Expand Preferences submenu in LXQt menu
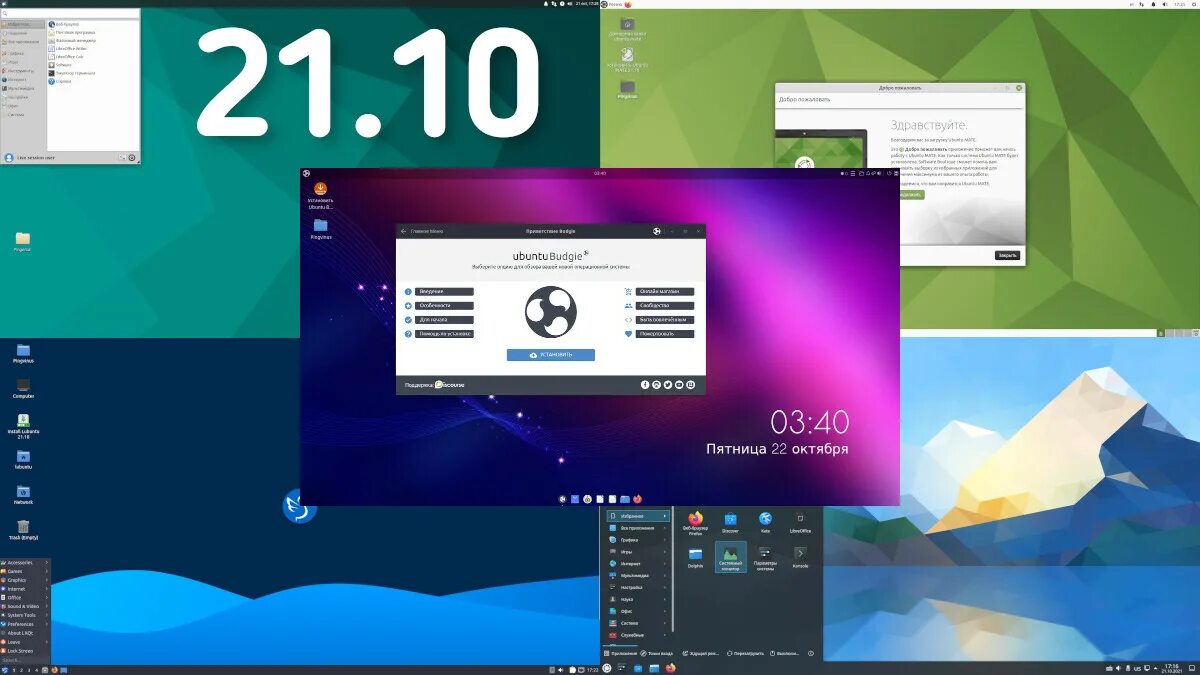Viewport: 1200px width, 675px height. (x=25, y=625)
